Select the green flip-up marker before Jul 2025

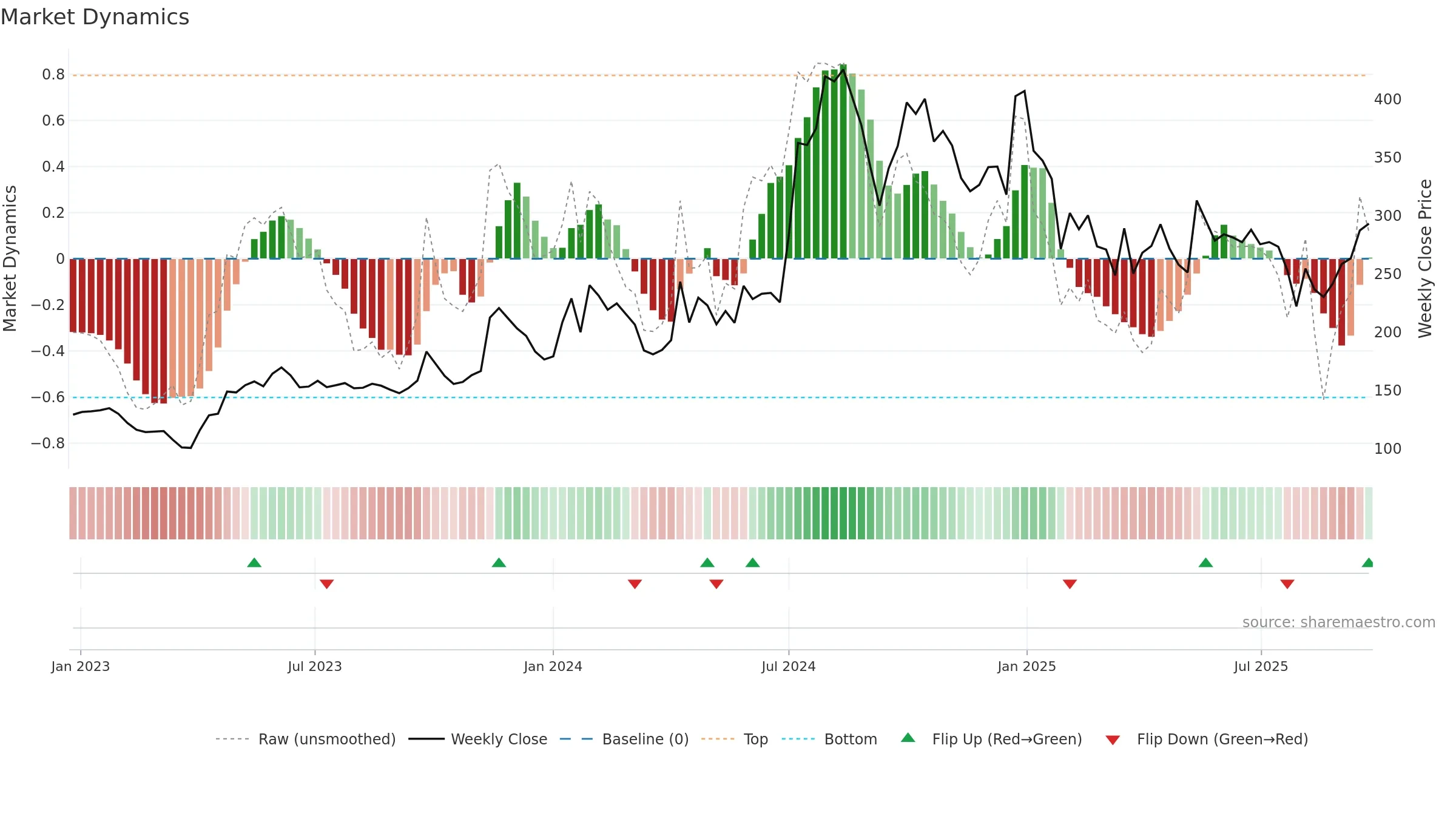(1205, 562)
